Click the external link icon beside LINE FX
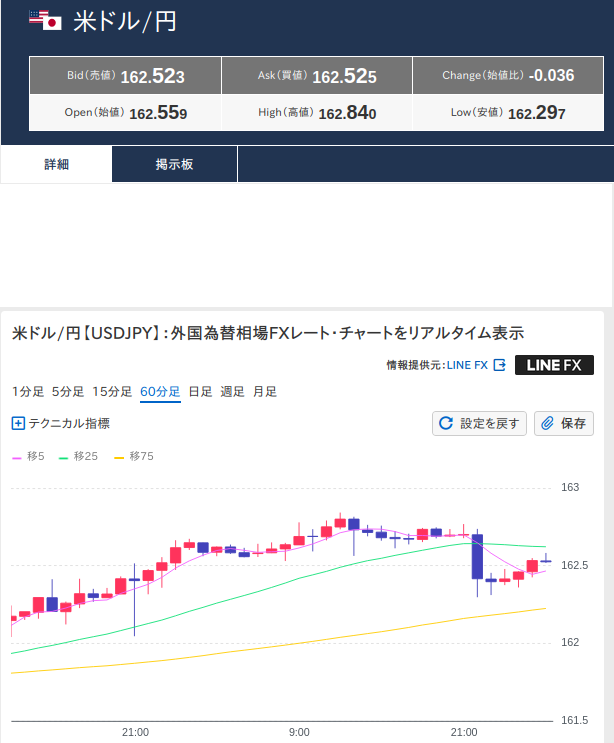 point(499,365)
